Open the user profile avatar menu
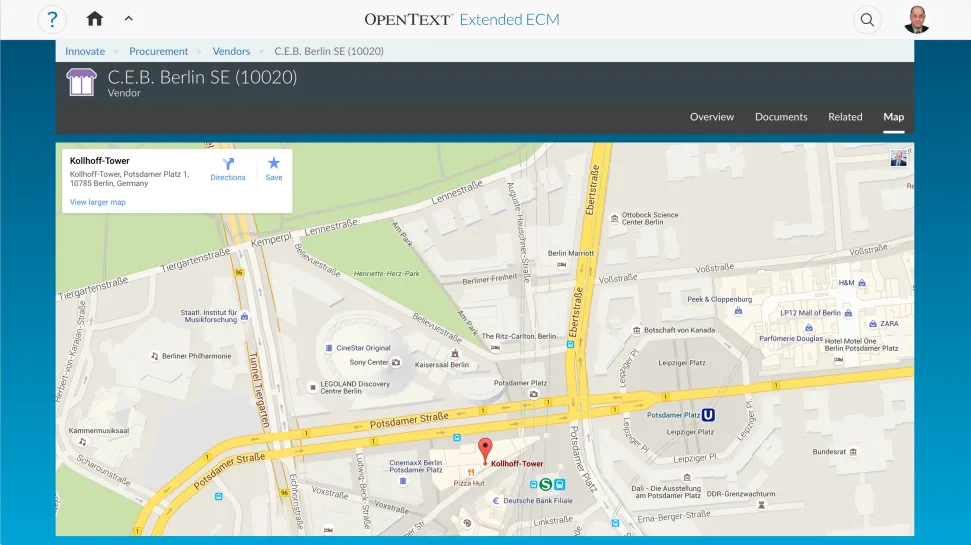Viewport: 971px width, 545px height. 916,19
